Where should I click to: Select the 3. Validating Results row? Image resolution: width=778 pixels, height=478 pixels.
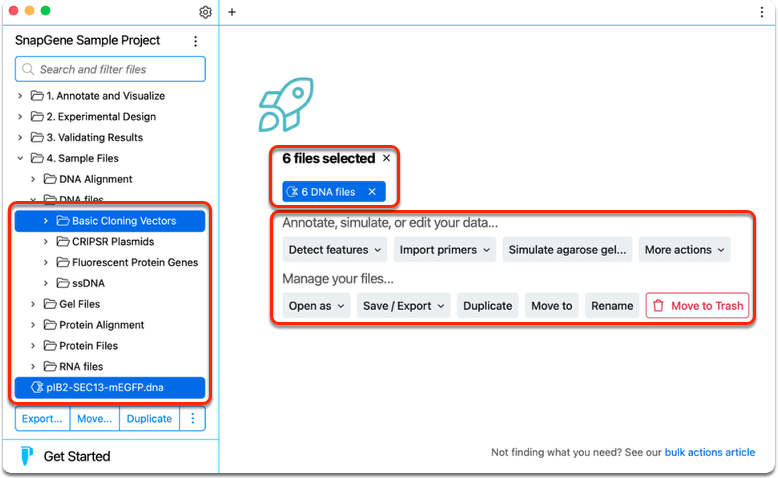click(x=110, y=137)
